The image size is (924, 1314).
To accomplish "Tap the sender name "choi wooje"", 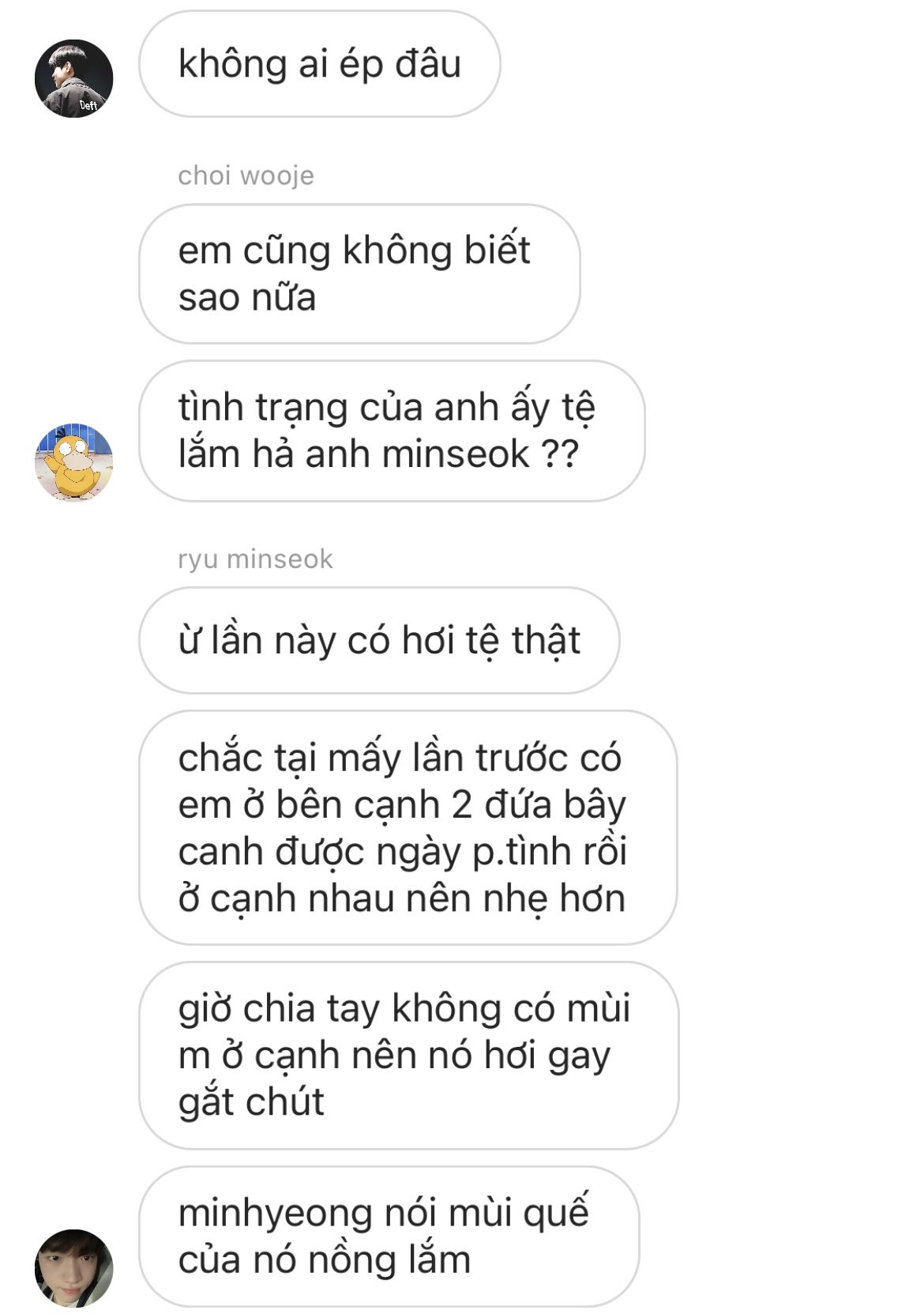I will 246,175.
